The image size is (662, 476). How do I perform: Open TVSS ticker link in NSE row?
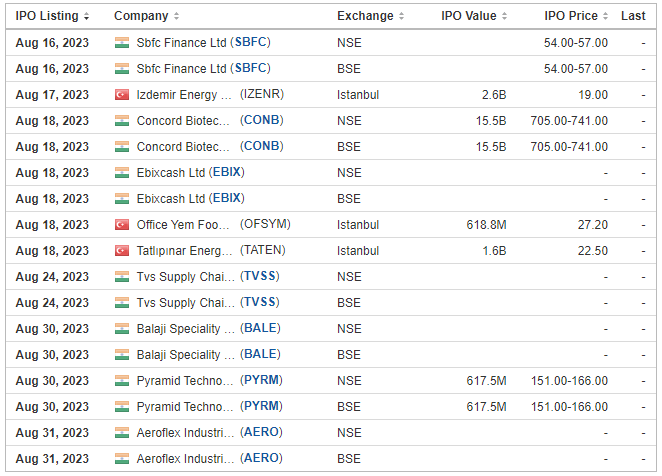(260, 277)
